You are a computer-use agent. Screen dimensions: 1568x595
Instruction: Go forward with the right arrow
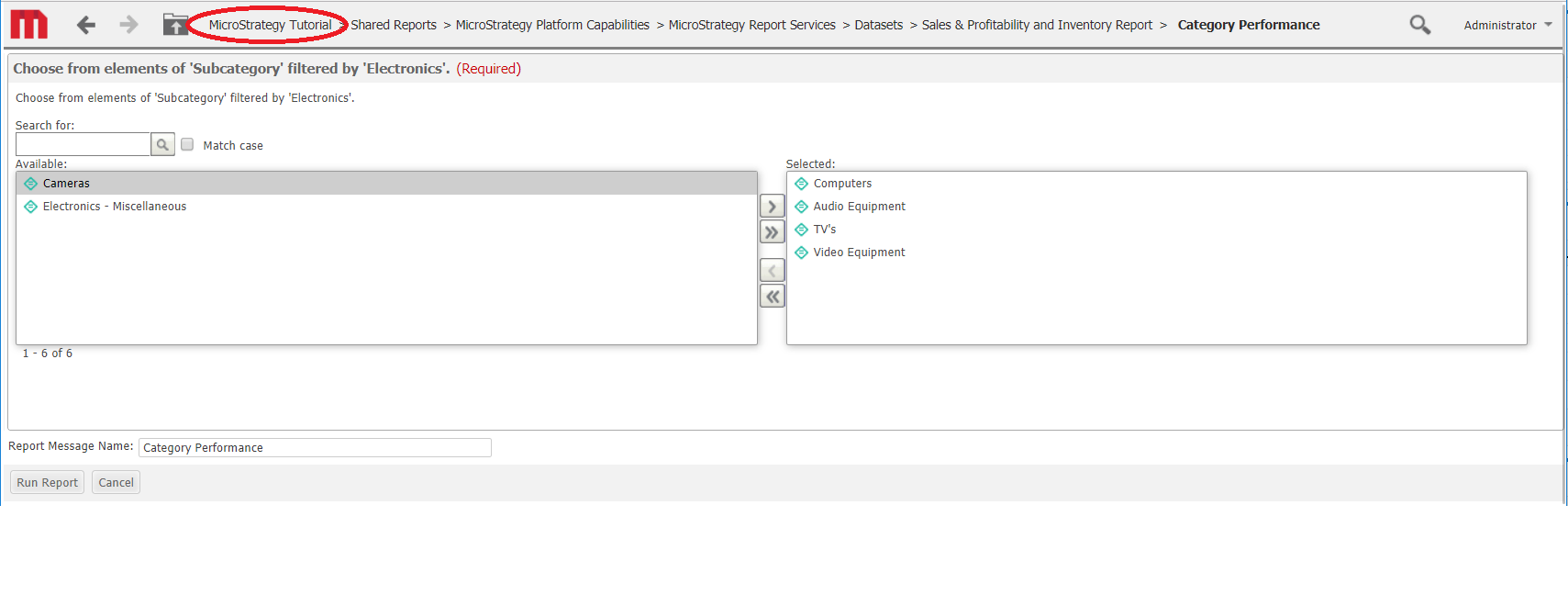coord(129,25)
